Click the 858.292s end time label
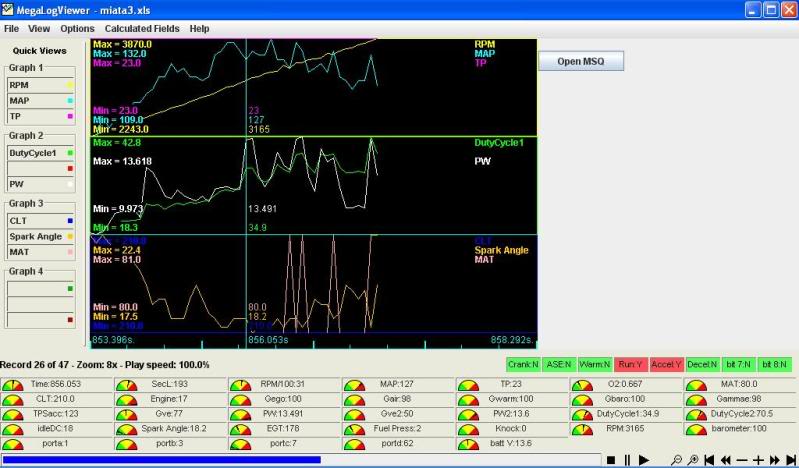Screen dimensions: 799x468 [x=512, y=340]
